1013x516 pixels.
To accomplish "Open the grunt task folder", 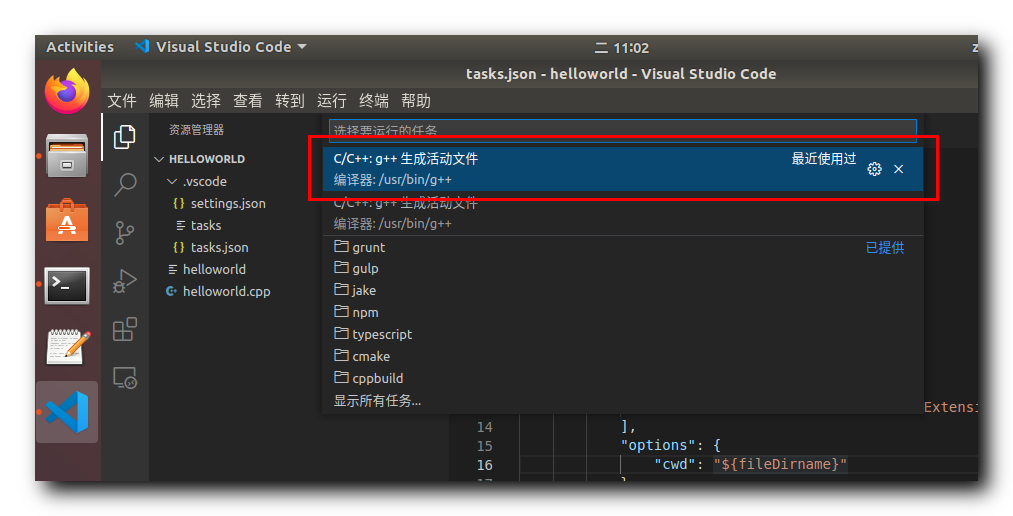I will (x=623, y=247).
